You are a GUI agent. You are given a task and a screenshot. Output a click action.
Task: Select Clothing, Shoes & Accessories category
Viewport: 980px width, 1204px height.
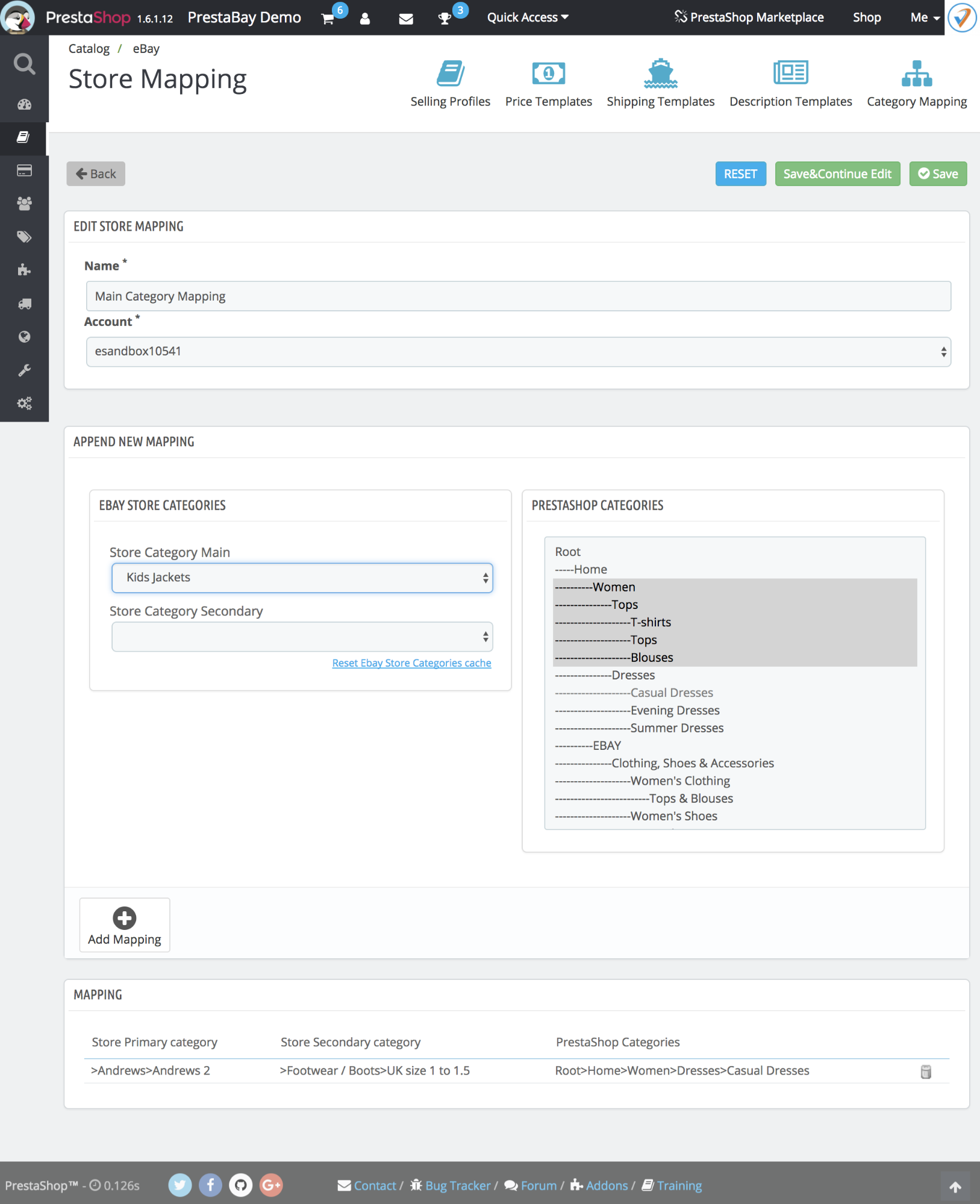point(735,763)
